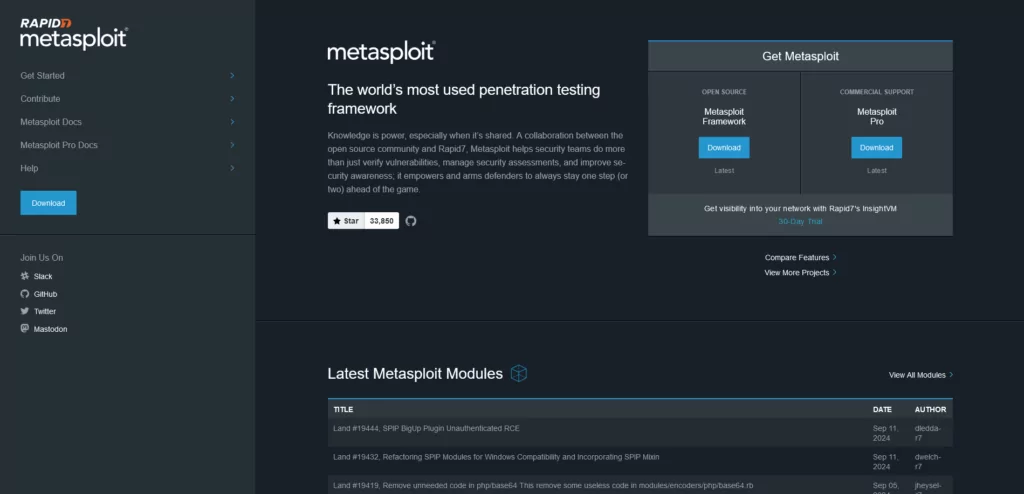This screenshot has height=494, width=1024.
Task: Open the 30-Day Trial link
Action: [x=800, y=222]
